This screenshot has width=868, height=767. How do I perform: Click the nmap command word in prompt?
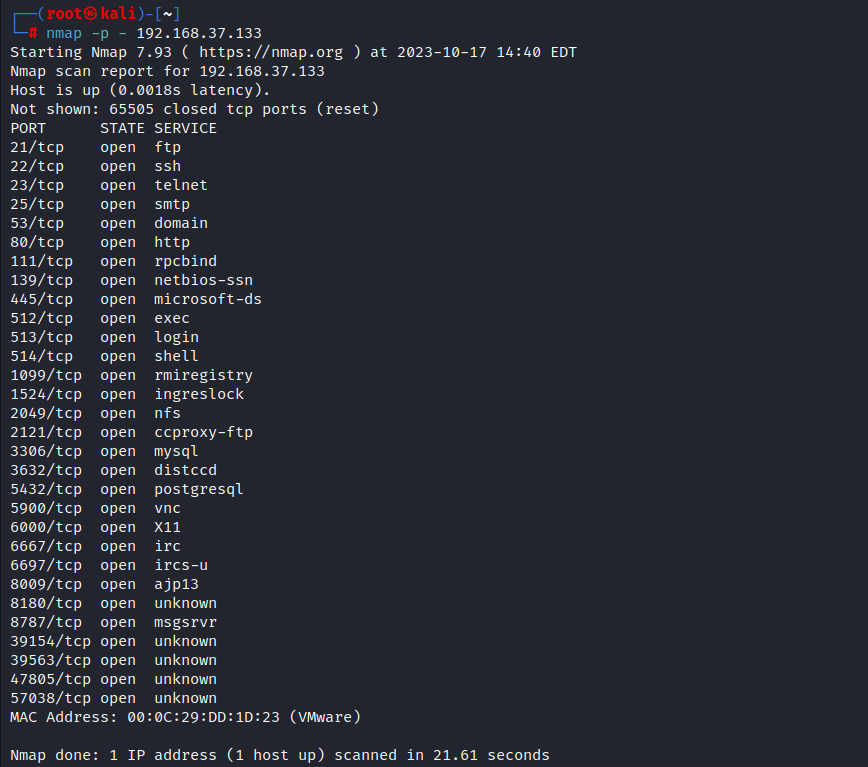coord(64,34)
